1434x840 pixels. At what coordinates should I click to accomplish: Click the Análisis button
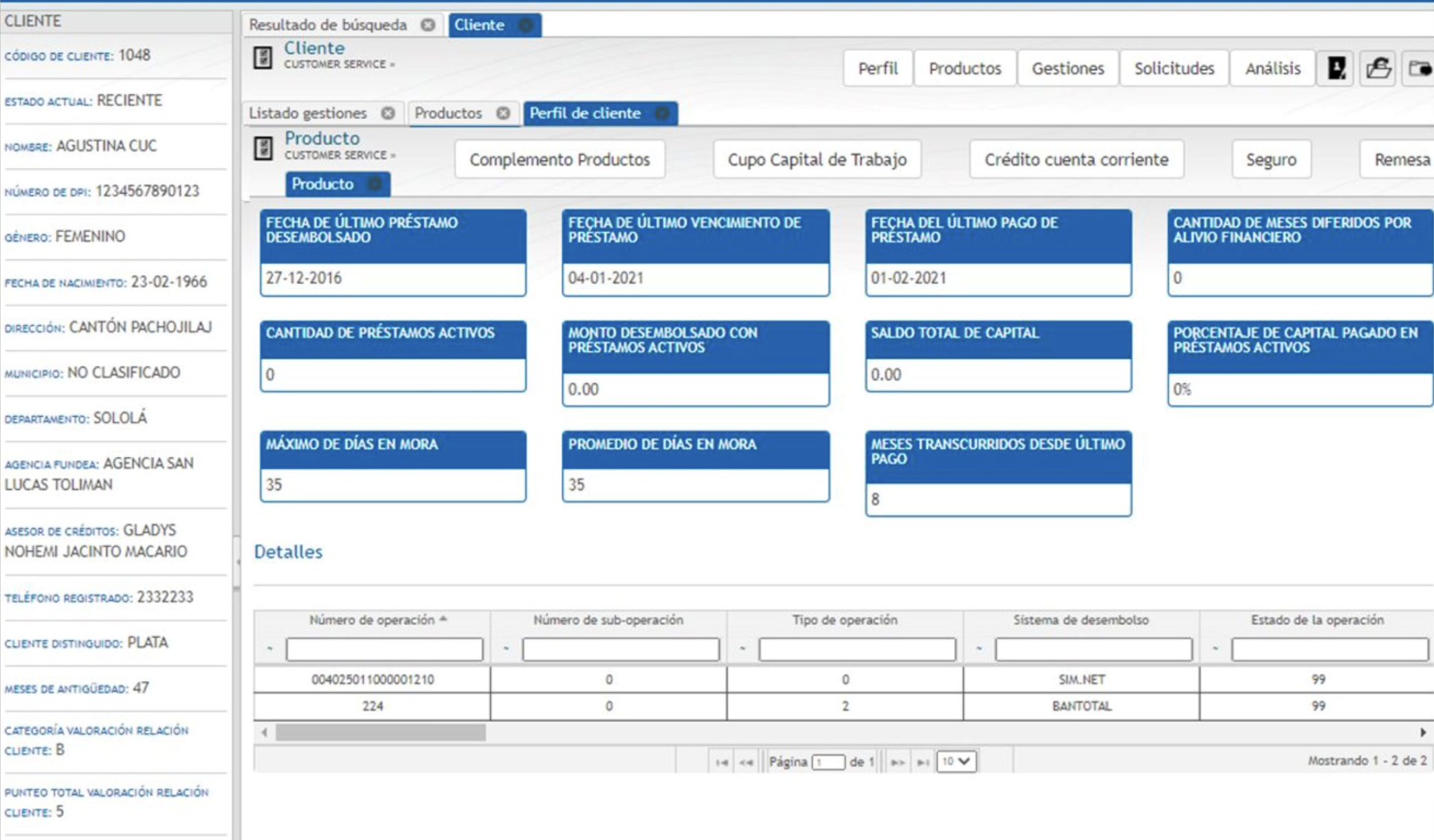click(x=1272, y=68)
